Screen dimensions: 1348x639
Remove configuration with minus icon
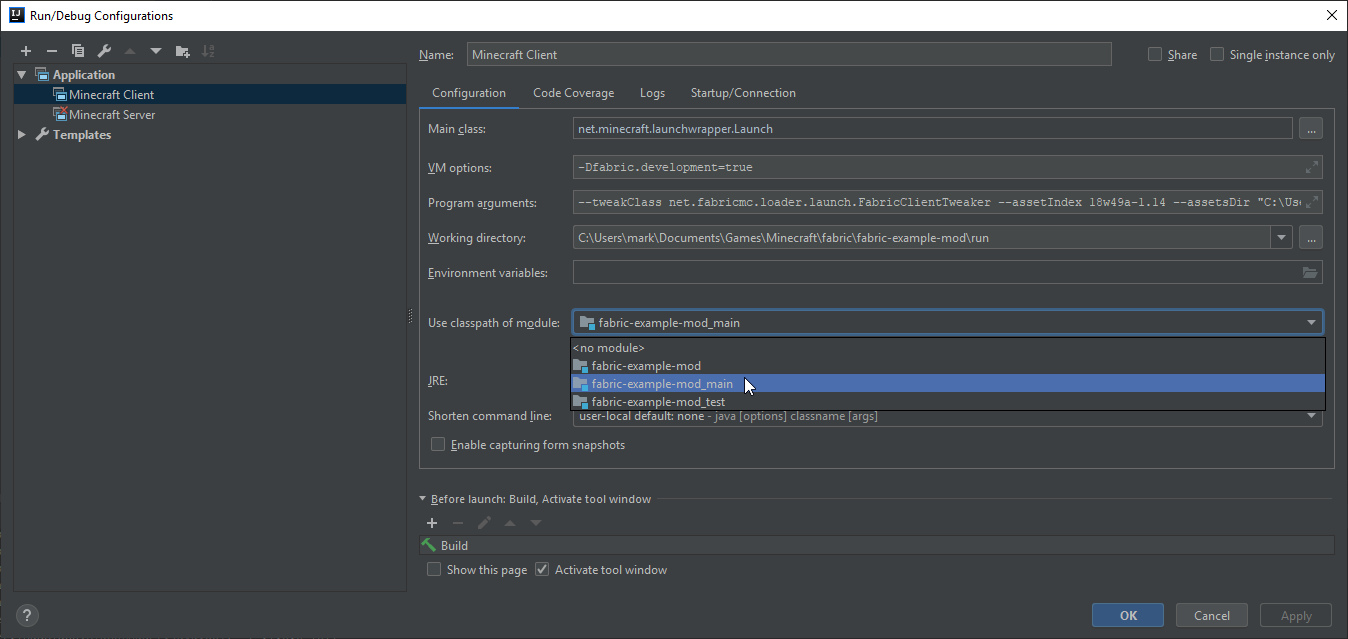(x=52, y=51)
